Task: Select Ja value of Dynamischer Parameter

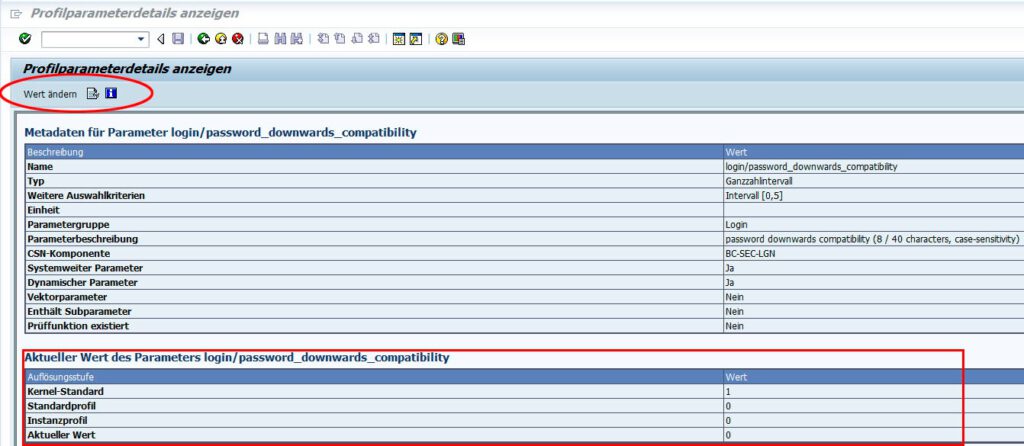Action: [729, 283]
